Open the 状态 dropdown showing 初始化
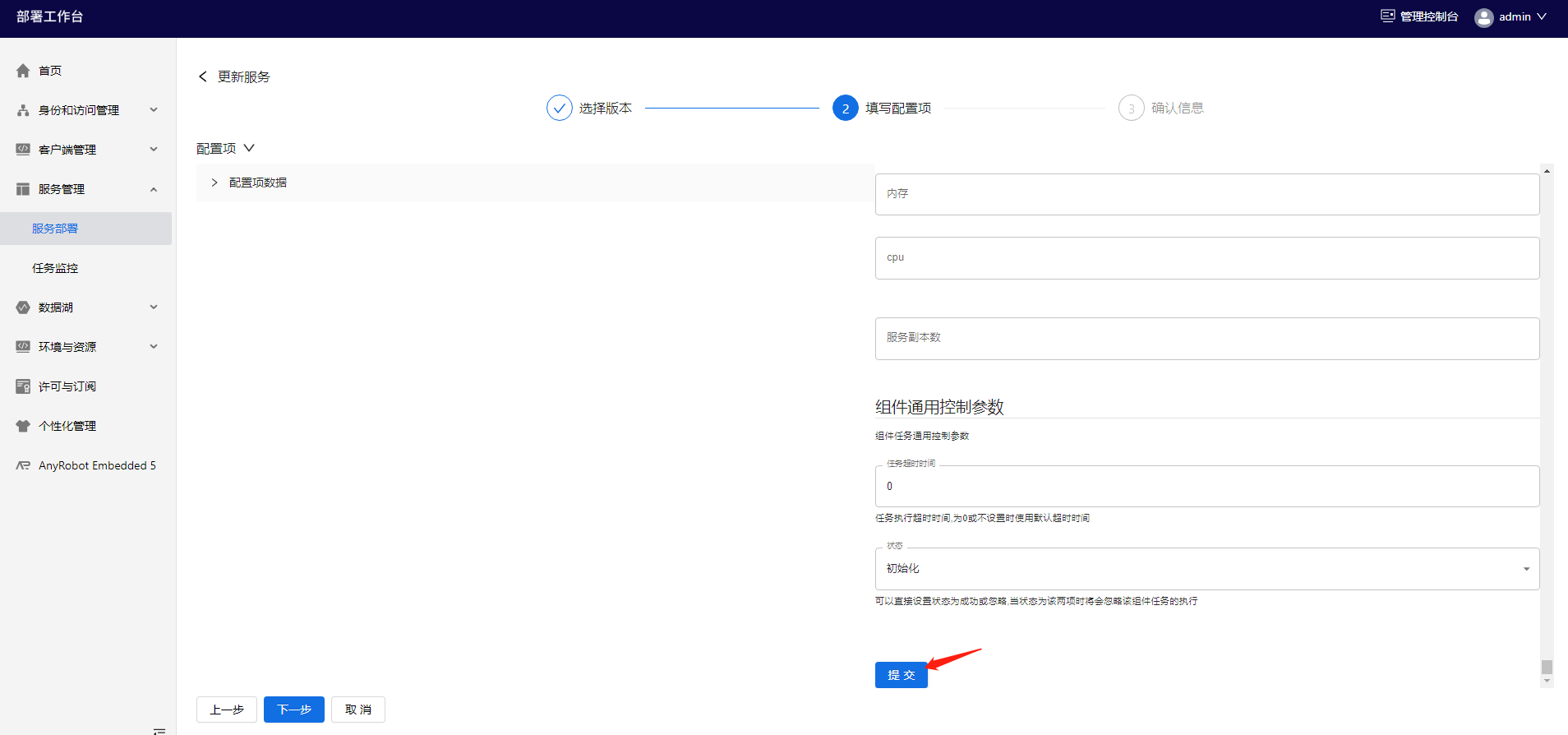 tap(1207, 569)
